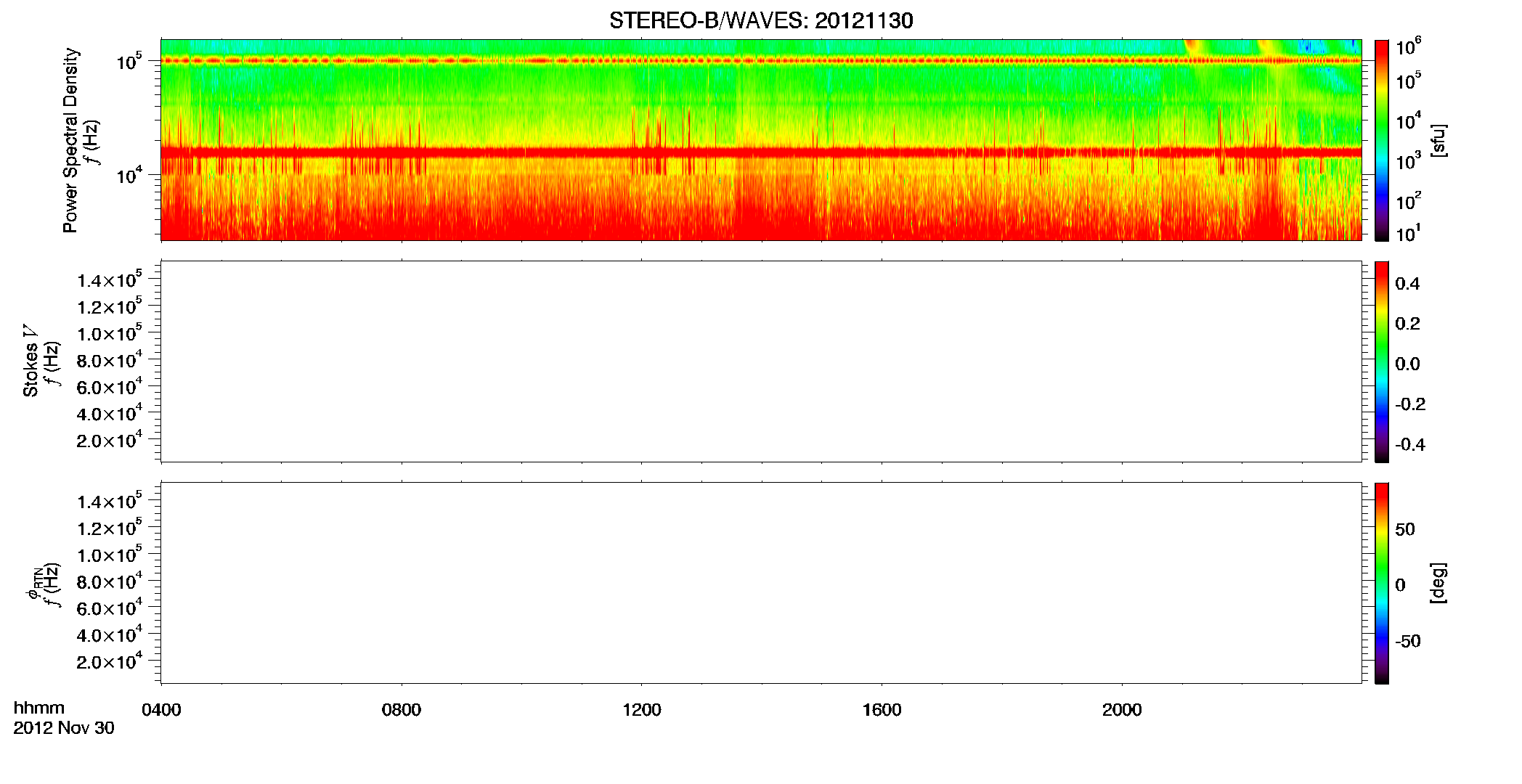Screen dimensions: 1522x784
Task: Select the 1600 time axis label
Action: pos(882,710)
